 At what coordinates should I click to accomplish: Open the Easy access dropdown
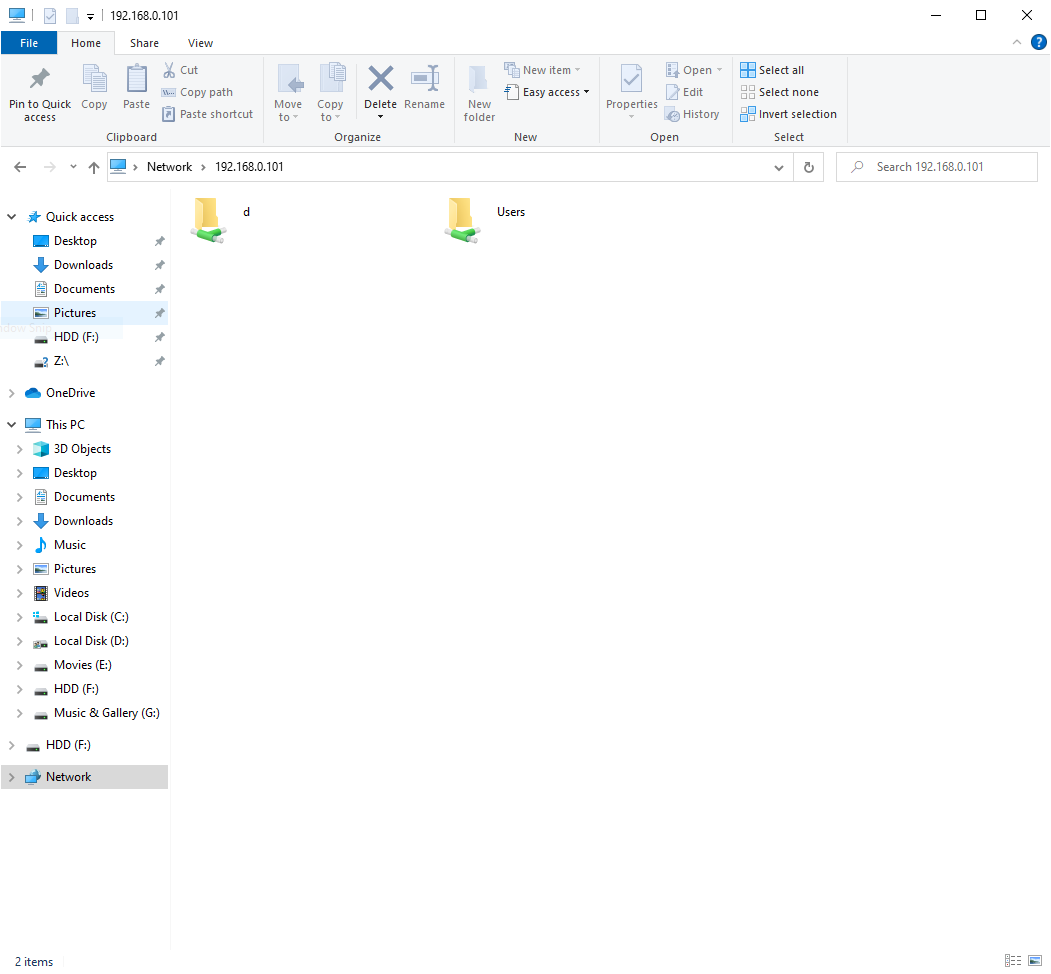(547, 92)
